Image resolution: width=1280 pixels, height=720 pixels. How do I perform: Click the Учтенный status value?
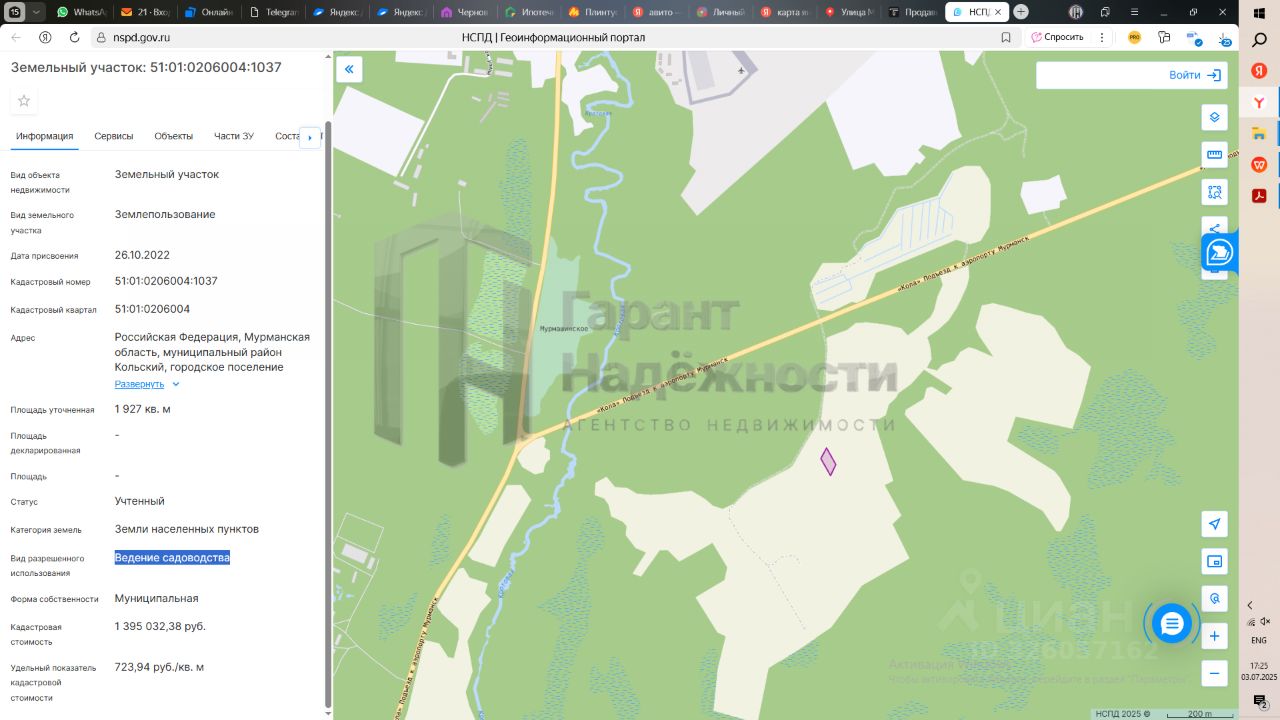[140, 501]
